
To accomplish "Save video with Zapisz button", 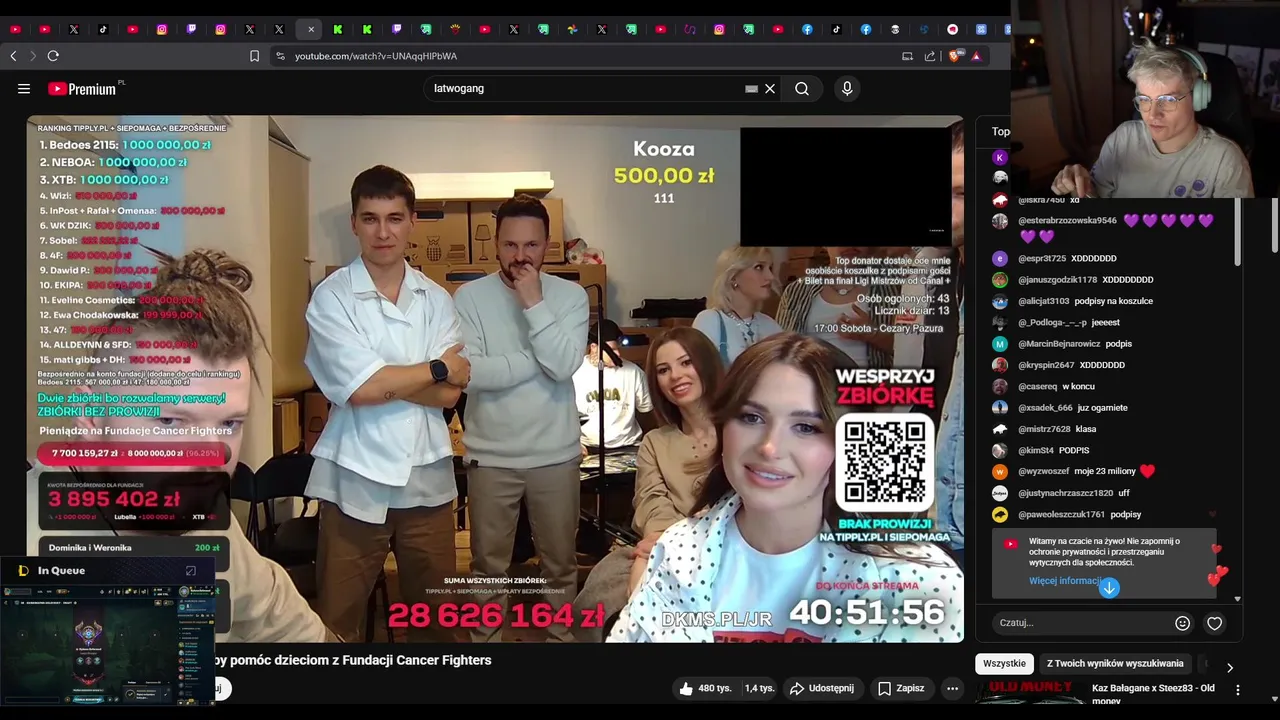I will (x=901, y=688).
